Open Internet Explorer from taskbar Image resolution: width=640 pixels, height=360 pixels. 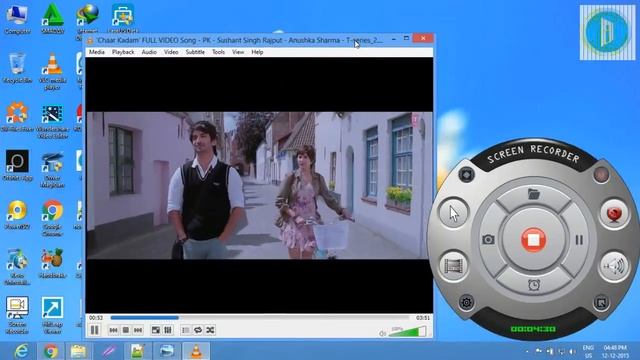coord(21,351)
